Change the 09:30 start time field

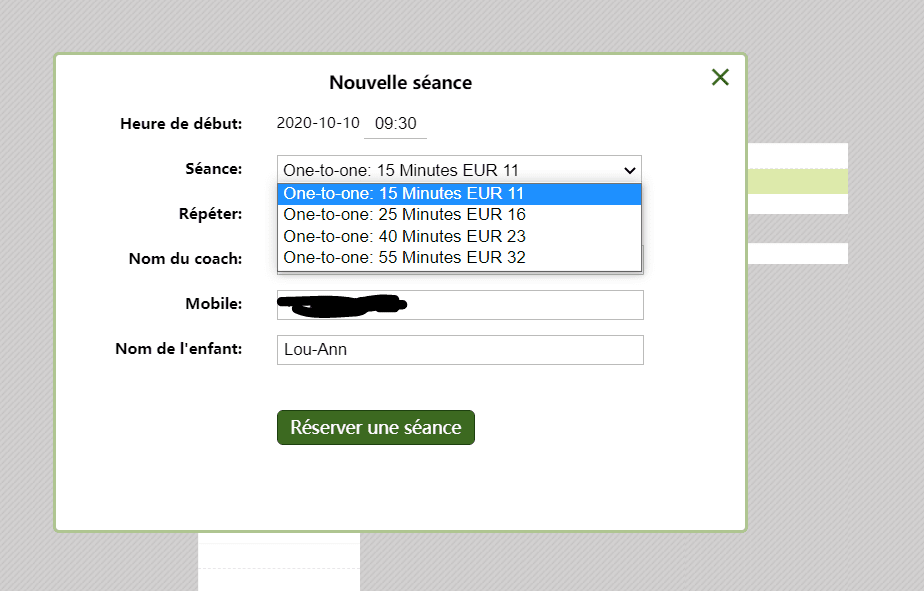[x=395, y=124]
